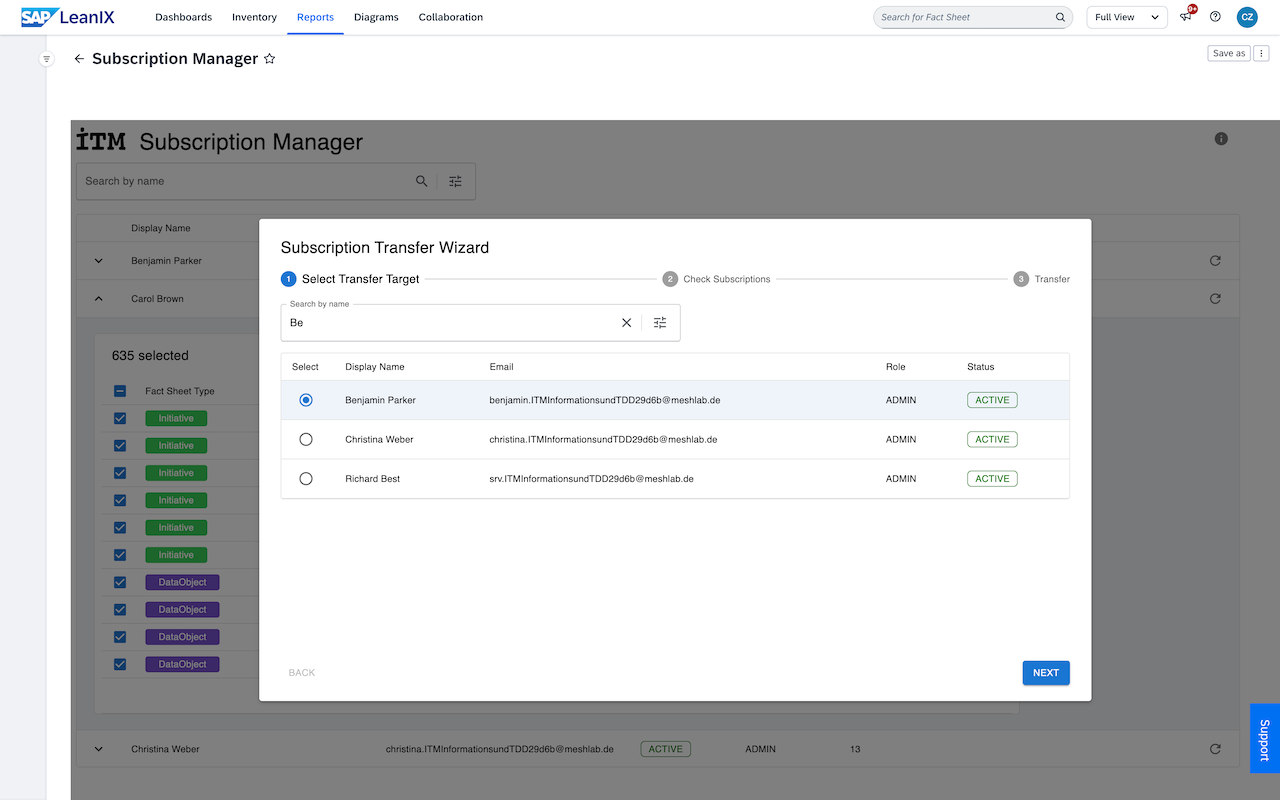The image size is (1280, 800).
Task: Click the Display Name column header in wizard
Action: pos(375,367)
